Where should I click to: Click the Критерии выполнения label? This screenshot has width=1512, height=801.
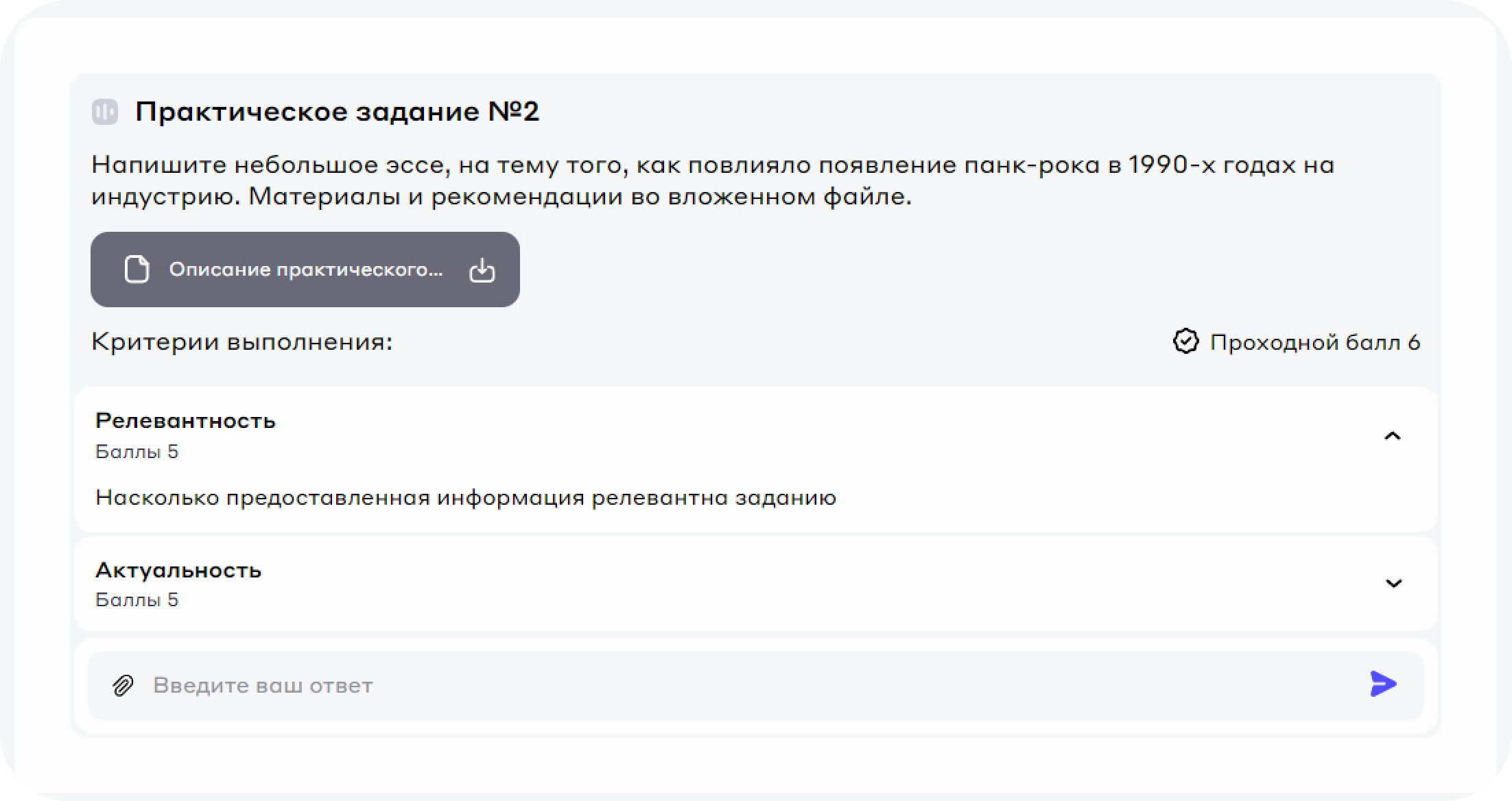(241, 342)
